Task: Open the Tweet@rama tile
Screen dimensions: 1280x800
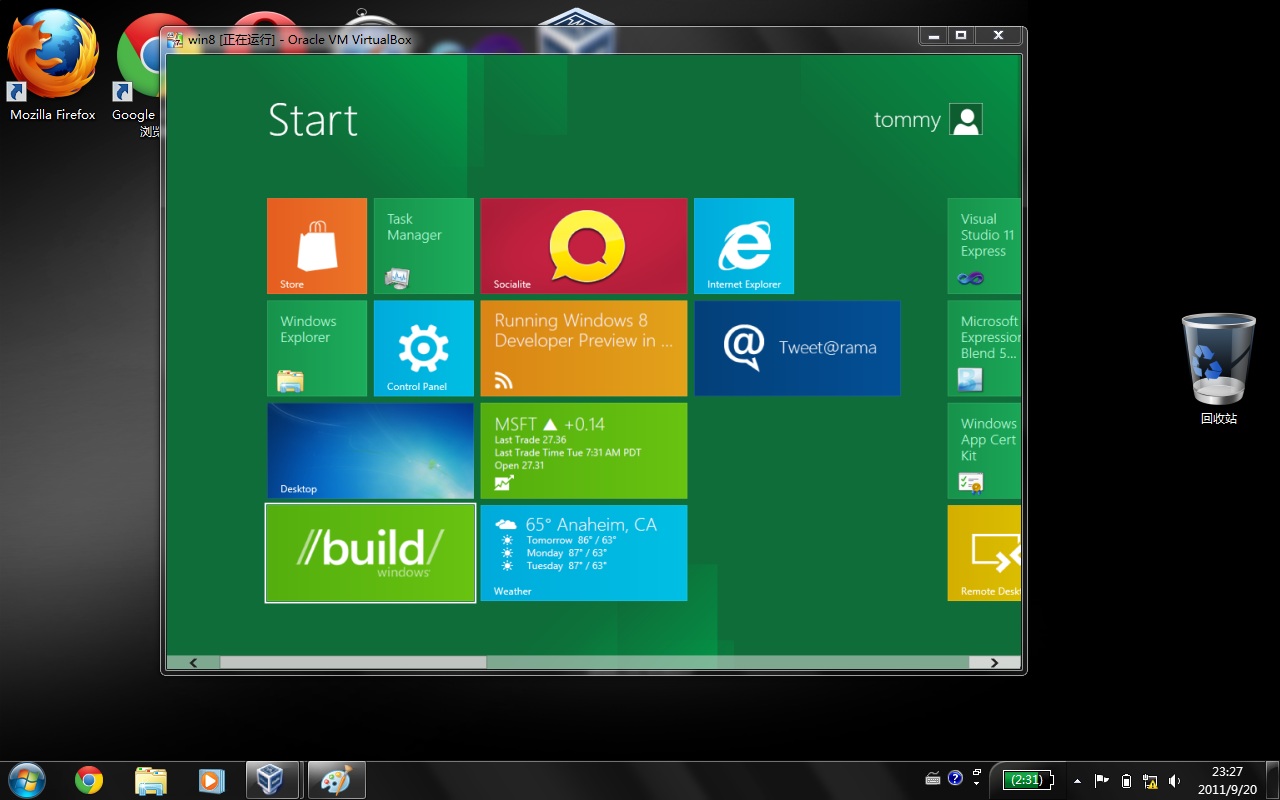Action: pos(796,348)
